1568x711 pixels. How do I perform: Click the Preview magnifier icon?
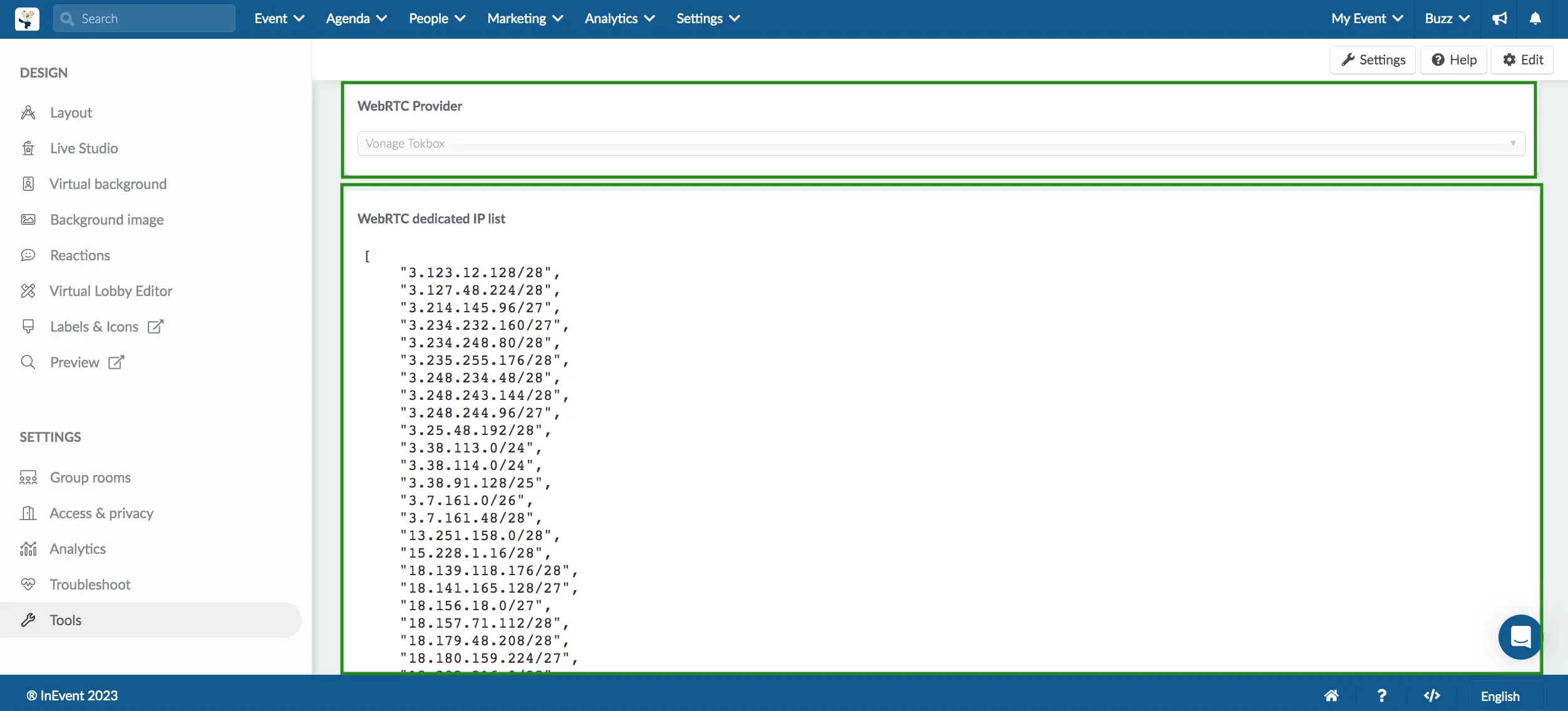28,362
